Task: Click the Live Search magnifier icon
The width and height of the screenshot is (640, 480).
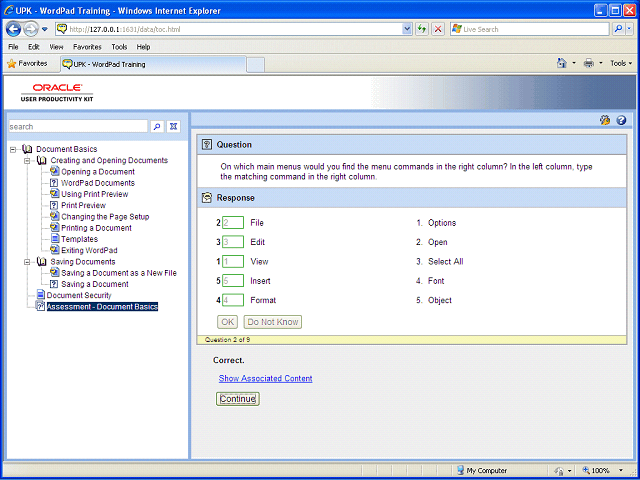Action: point(619,29)
